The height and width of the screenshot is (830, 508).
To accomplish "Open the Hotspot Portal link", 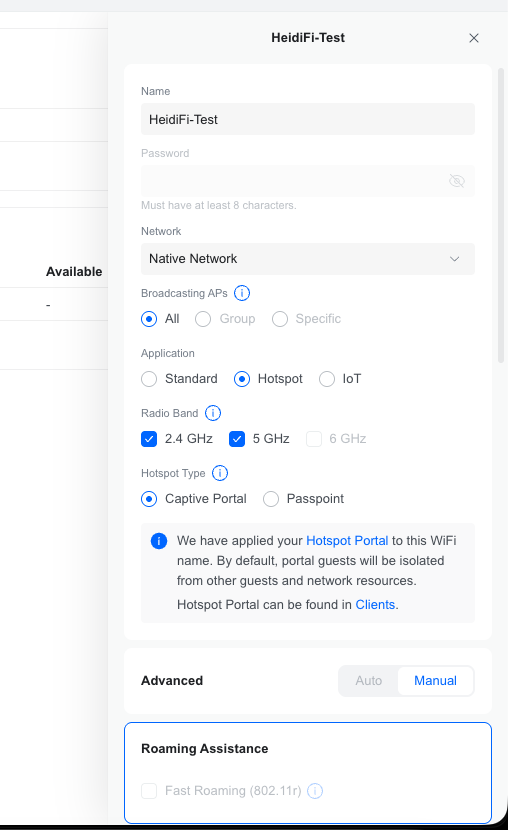I will [x=347, y=540].
